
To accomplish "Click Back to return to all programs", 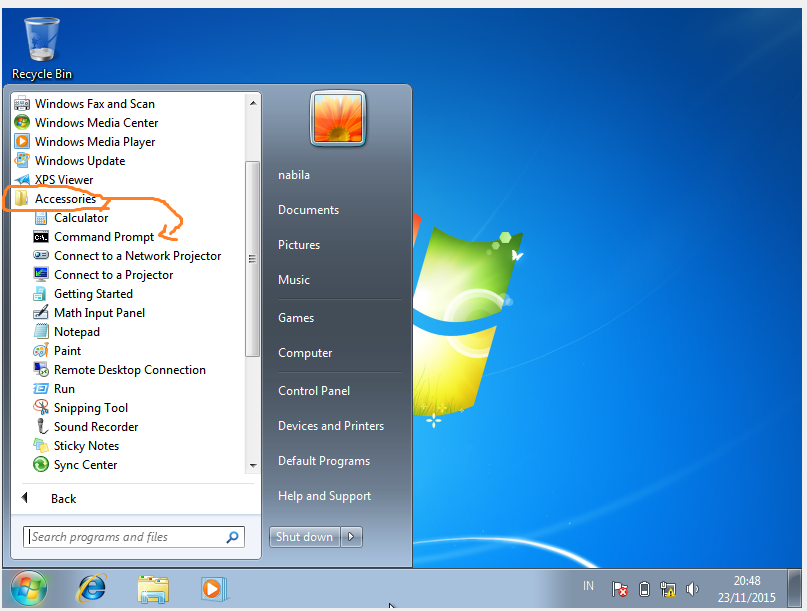I will (x=63, y=498).
